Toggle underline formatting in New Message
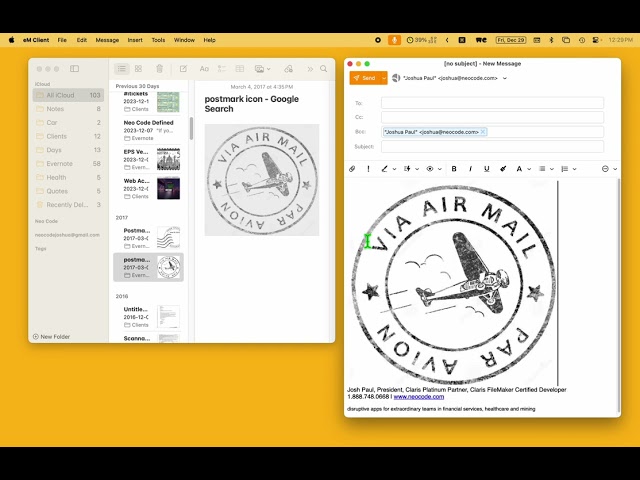The width and height of the screenshot is (640, 480). (x=487, y=169)
